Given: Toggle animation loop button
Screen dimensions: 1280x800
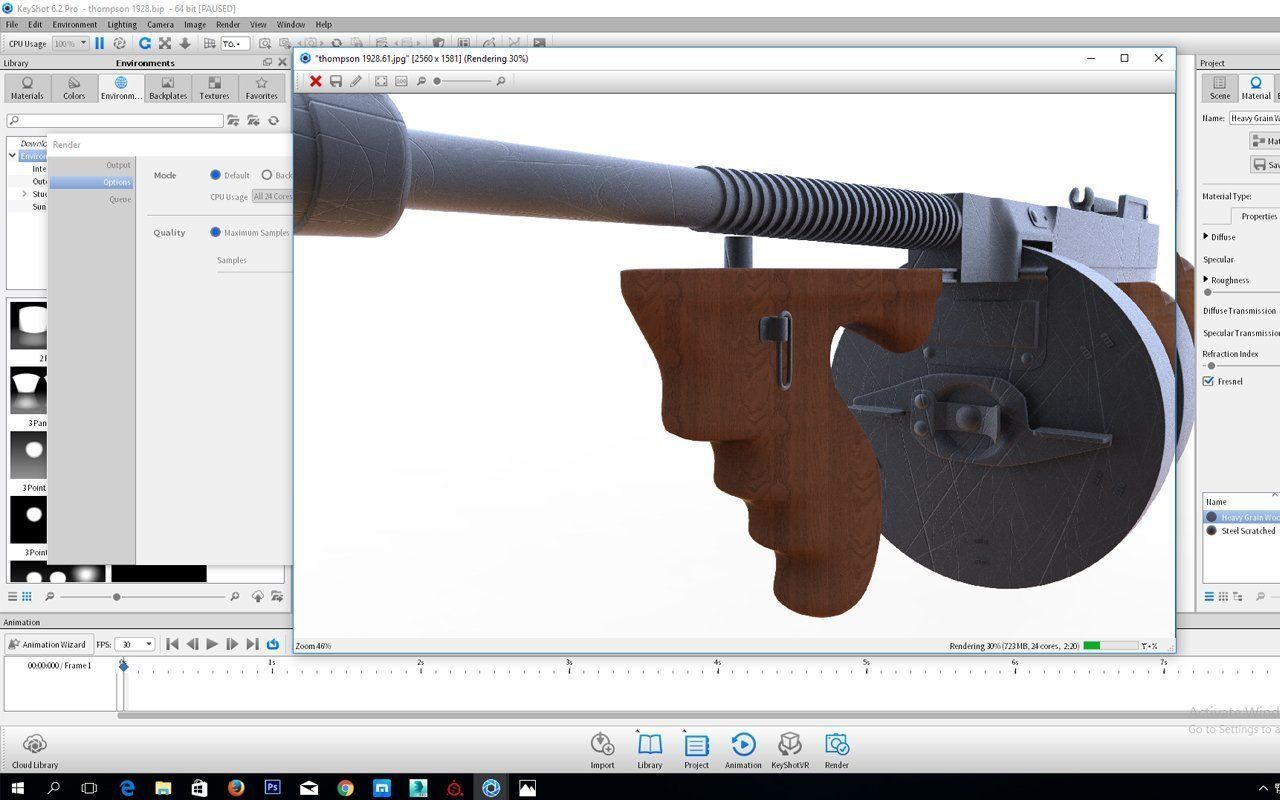Looking at the screenshot, I should tap(272, 644).
